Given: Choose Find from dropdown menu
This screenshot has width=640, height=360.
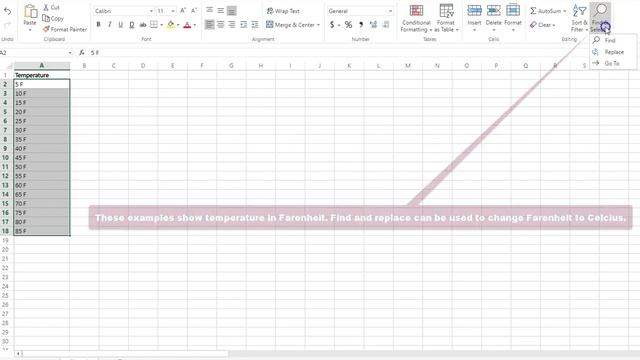Looking at the screenshot, I should tap(613, 40).
